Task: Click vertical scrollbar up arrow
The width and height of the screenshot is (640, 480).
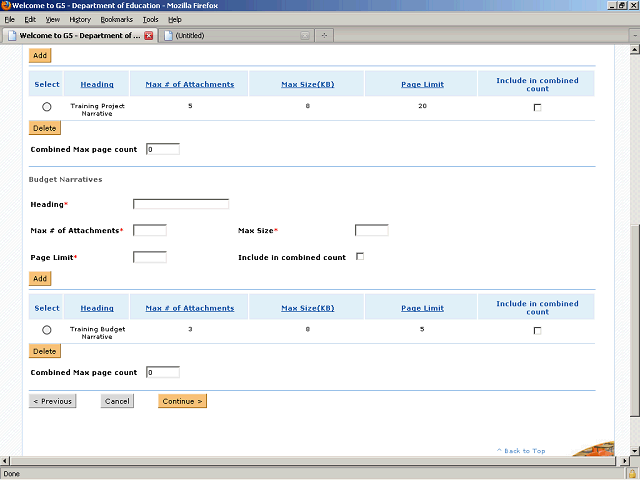Action: (x=635, y=50)
